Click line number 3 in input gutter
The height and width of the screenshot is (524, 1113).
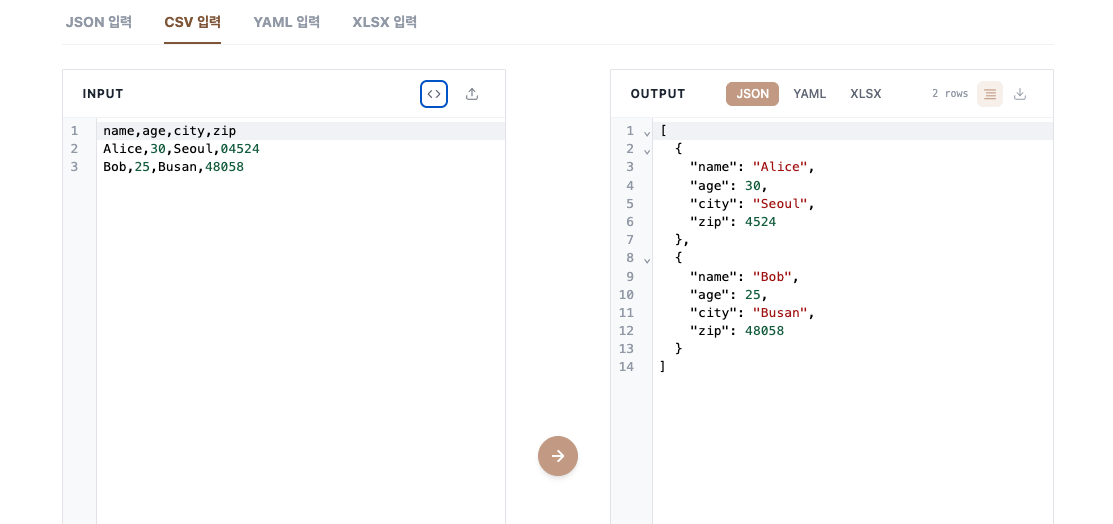coord(74,167)
